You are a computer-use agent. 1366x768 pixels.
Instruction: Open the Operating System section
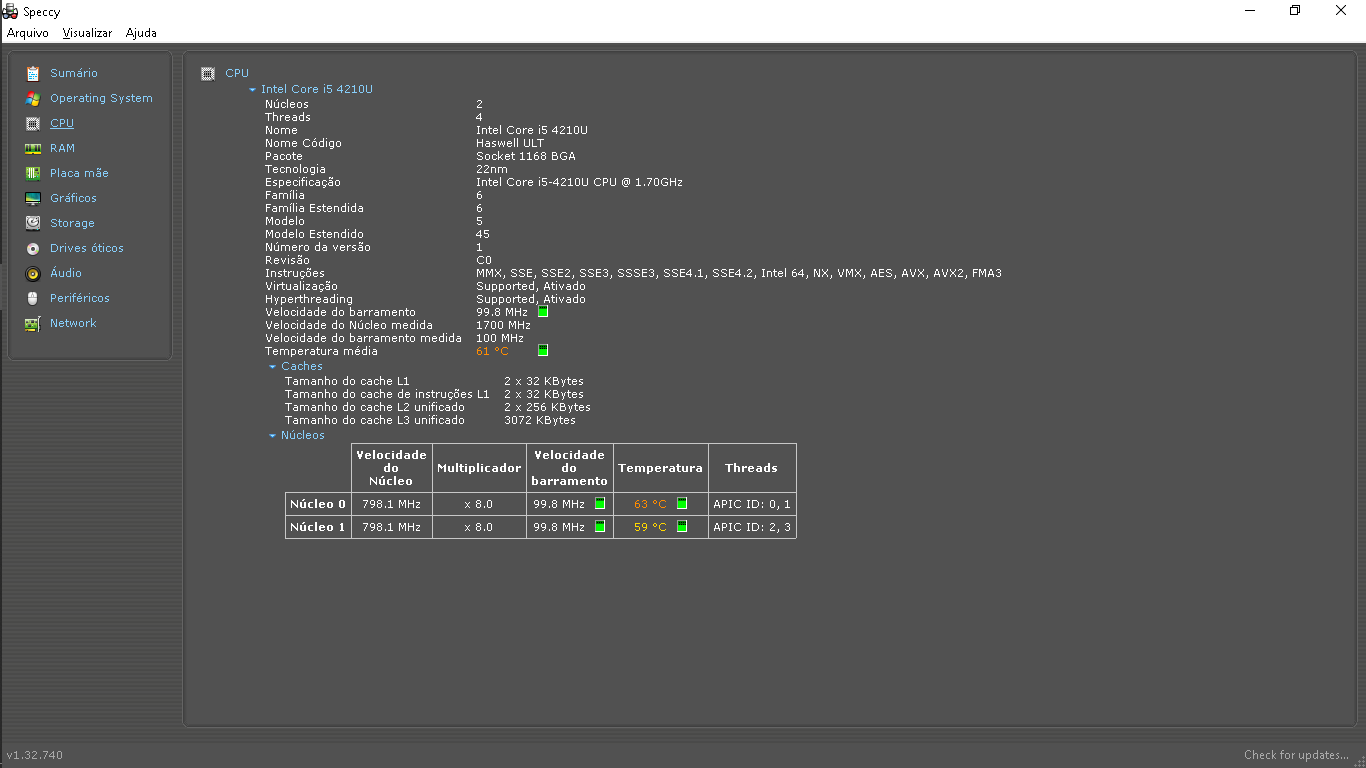tap(101, 98)
